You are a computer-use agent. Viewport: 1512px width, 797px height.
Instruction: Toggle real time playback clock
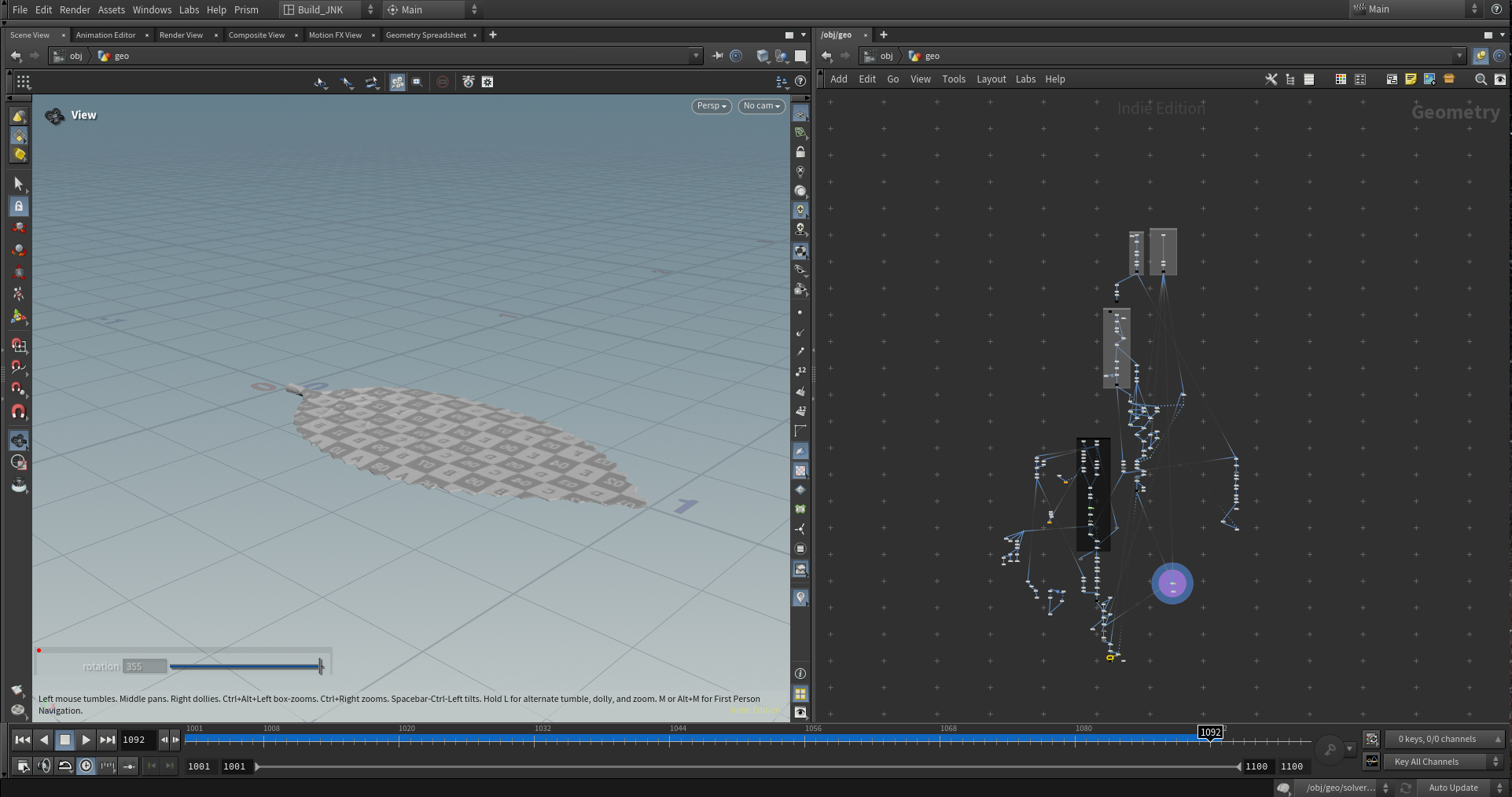(x=86, y=766)
